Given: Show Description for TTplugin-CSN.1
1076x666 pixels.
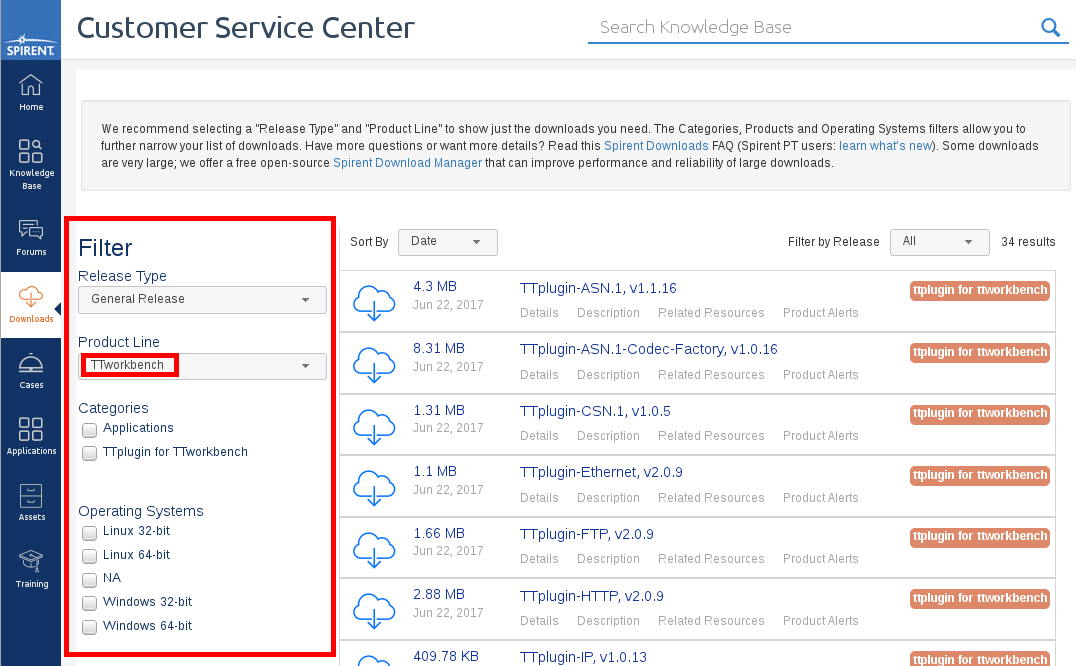Looking at the screenshot, I should 608,436.
